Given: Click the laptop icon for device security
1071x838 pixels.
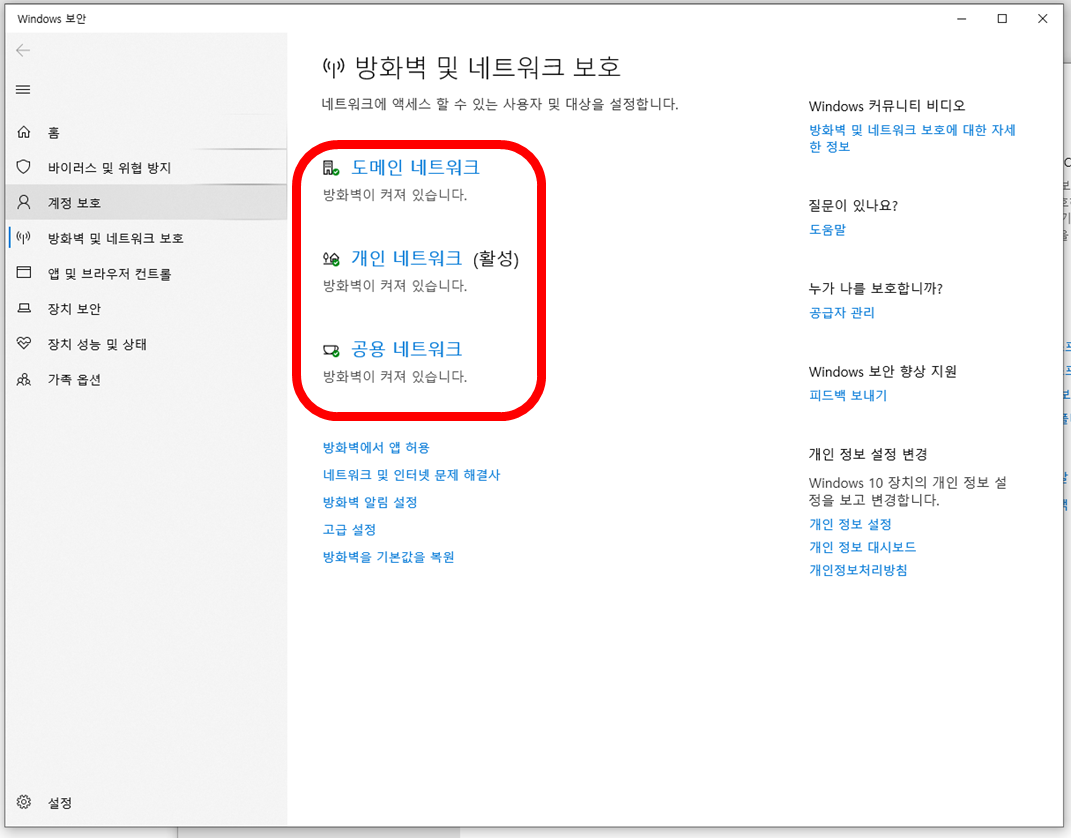Looking at the screenshot, I should pyautogui.click(x=24, y=308).
